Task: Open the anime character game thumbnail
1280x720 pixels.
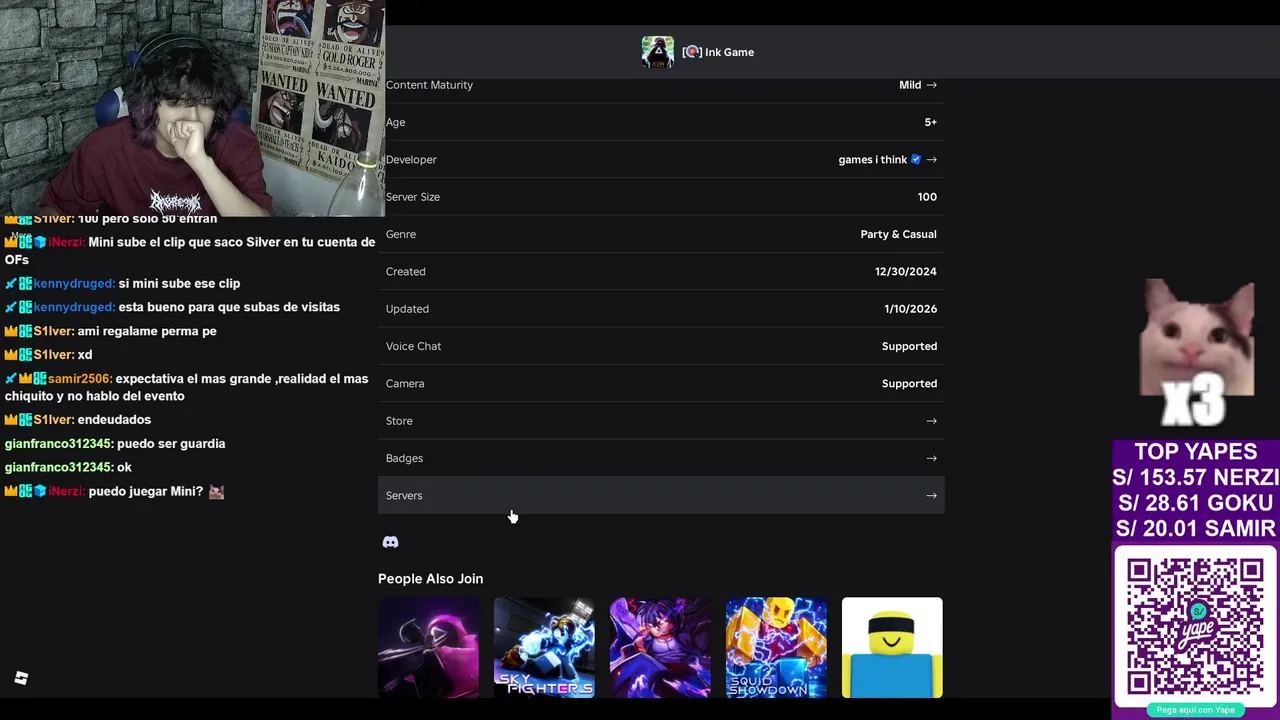Action: click(660, 647)
